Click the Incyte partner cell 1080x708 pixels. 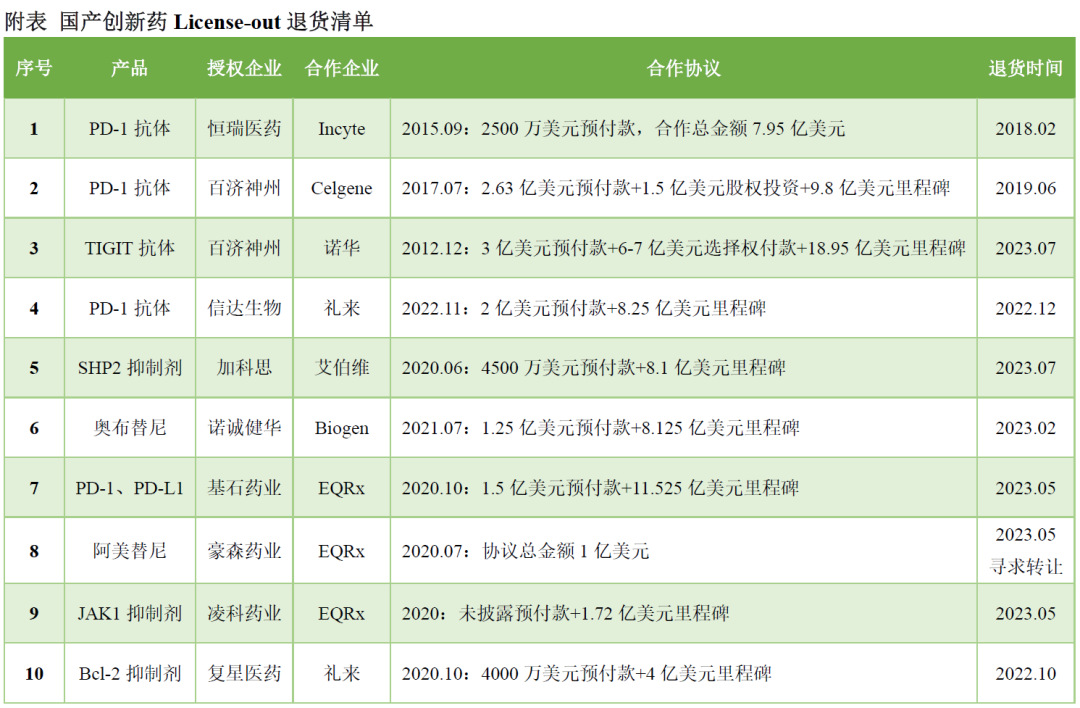[342, 129]
